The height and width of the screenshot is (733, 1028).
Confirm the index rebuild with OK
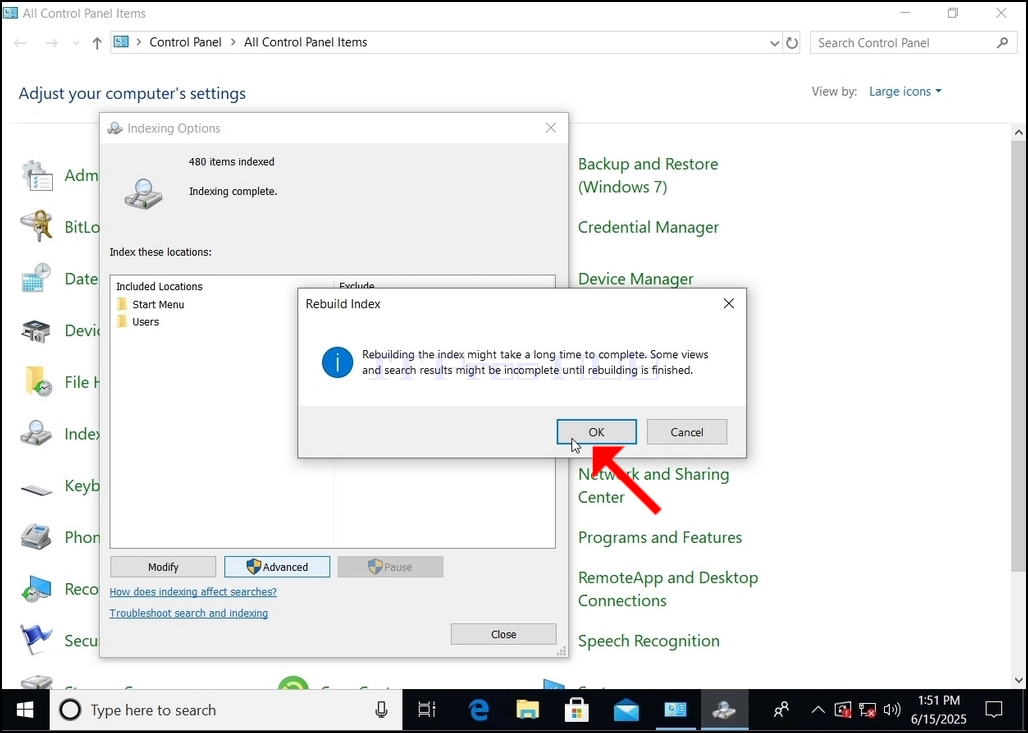[596, 432]
